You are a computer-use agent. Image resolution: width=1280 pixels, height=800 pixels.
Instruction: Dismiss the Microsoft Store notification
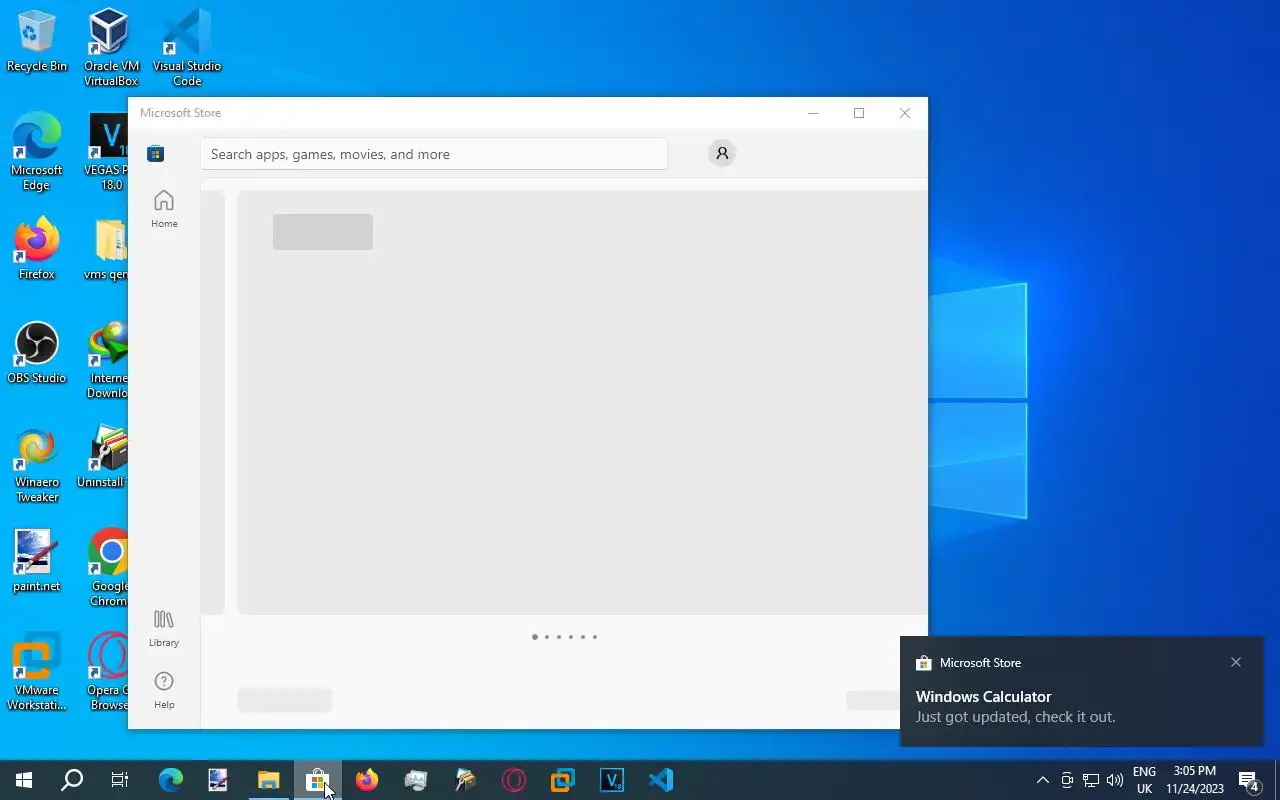pos(1236,662)
